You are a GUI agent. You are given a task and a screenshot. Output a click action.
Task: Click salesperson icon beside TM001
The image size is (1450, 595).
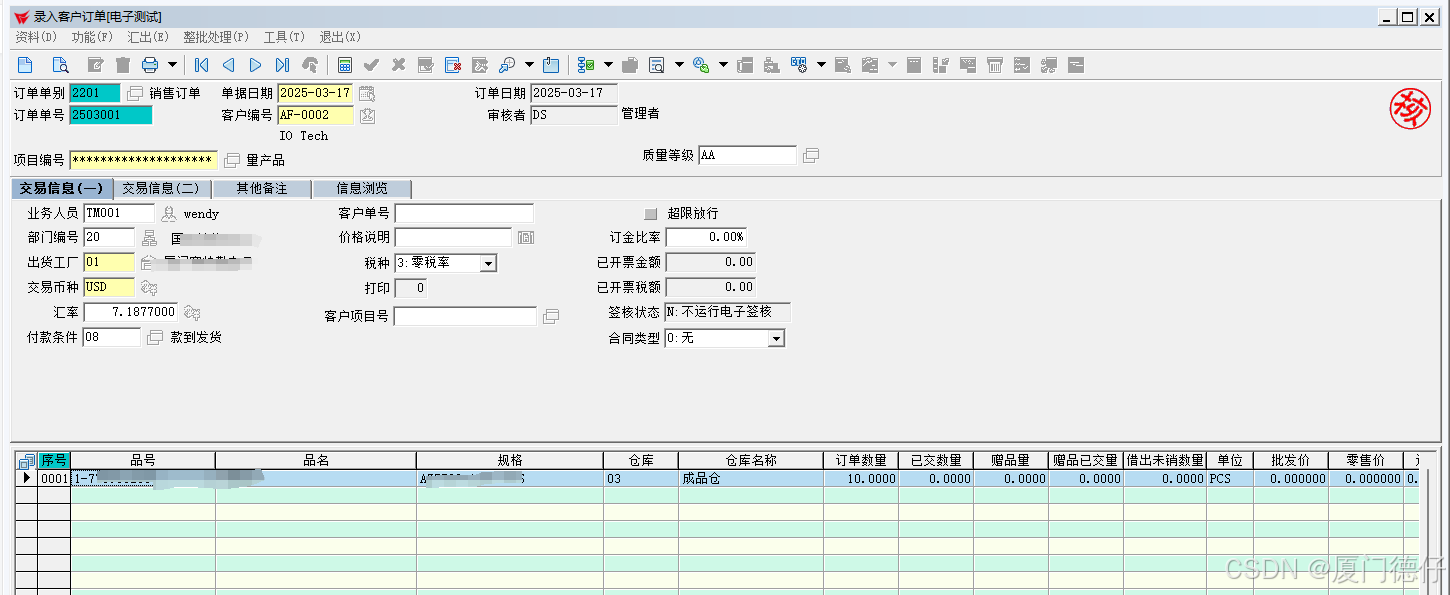click(x=169, y=213)
